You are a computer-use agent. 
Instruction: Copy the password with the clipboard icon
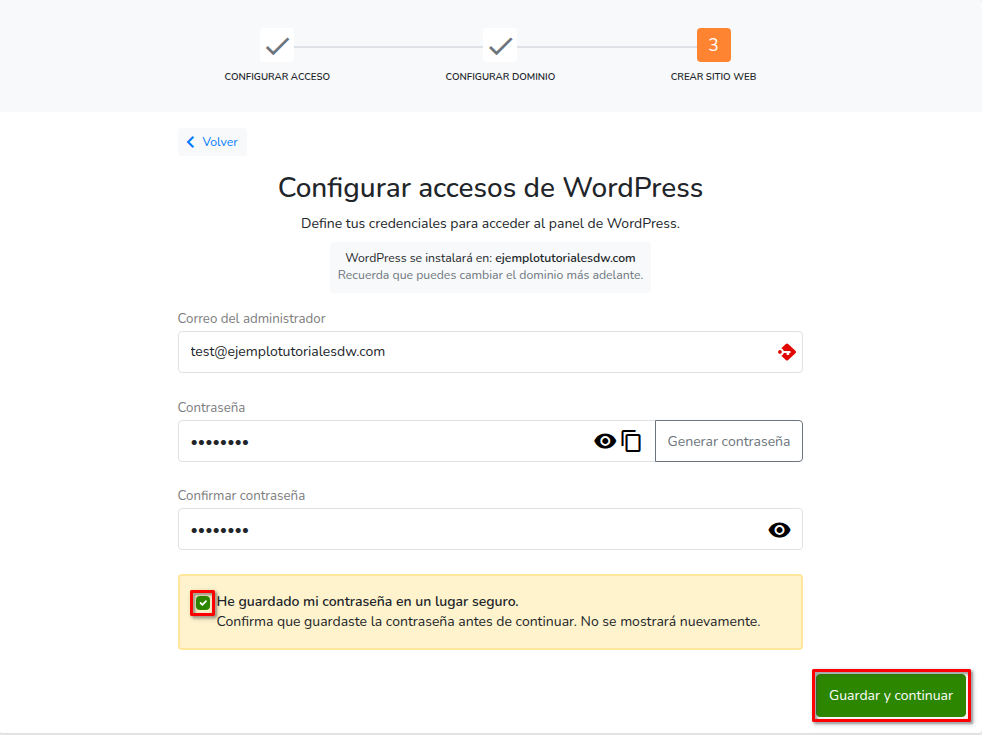(x=631, y=441)
